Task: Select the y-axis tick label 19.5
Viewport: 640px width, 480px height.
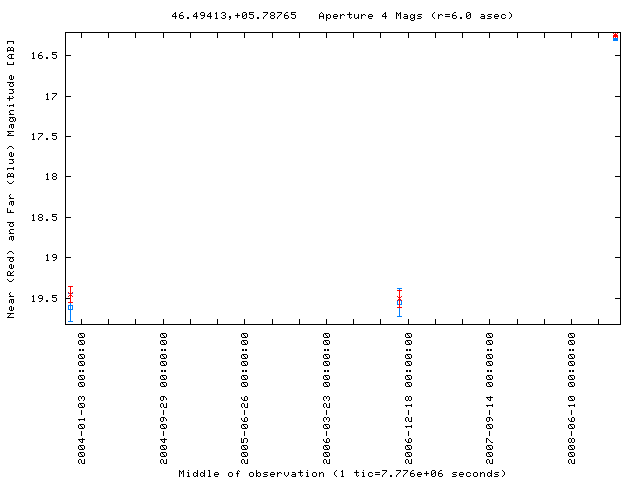Action: point(44,298)
